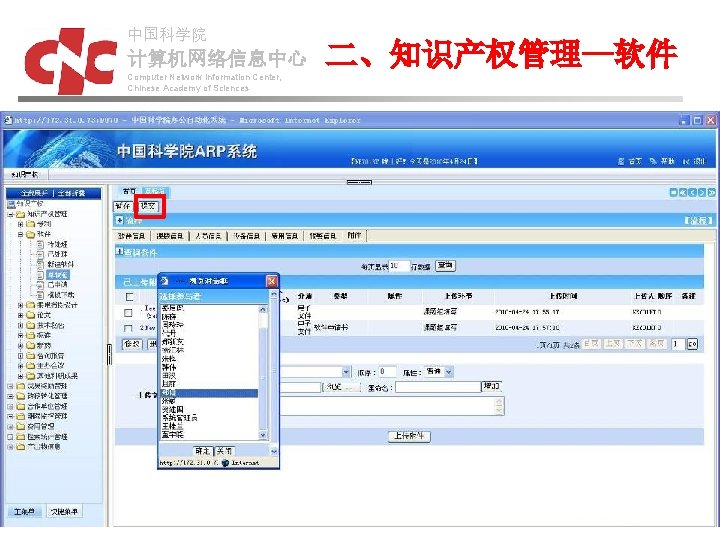Open the 属性 dropdown
This screenshot has height=540, width=720.
439,371
